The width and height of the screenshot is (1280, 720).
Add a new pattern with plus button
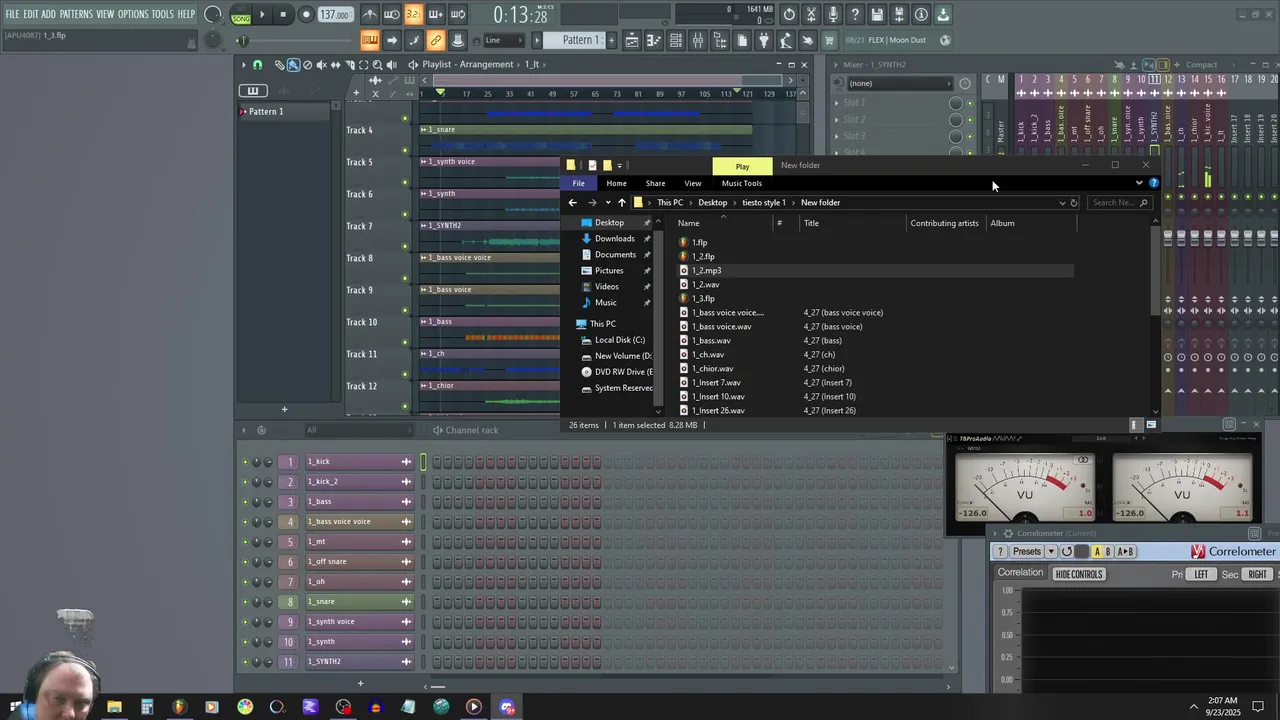tap(610, 40)
